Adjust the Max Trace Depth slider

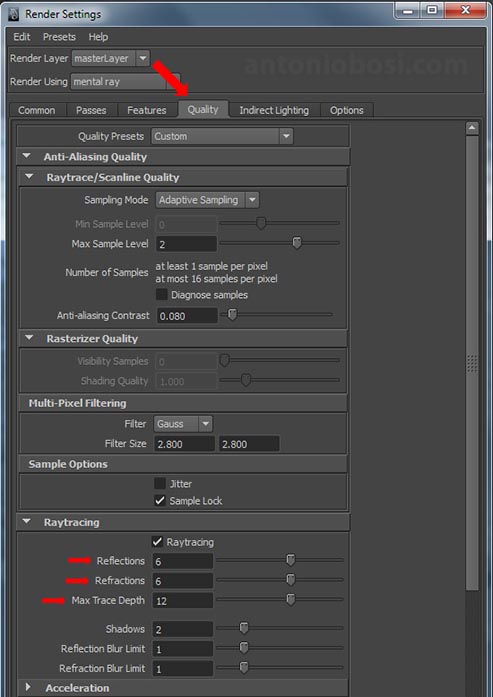[x=290, y=600]
